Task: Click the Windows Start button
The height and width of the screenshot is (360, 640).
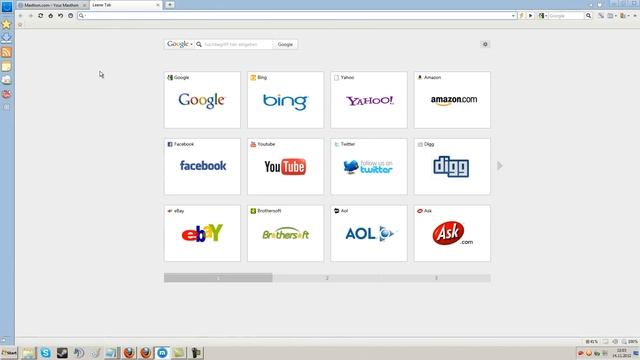Action: 9,353
